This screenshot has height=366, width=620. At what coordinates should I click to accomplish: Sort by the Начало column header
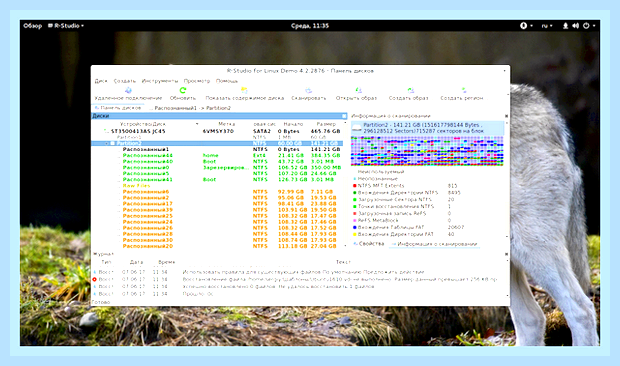293,124
